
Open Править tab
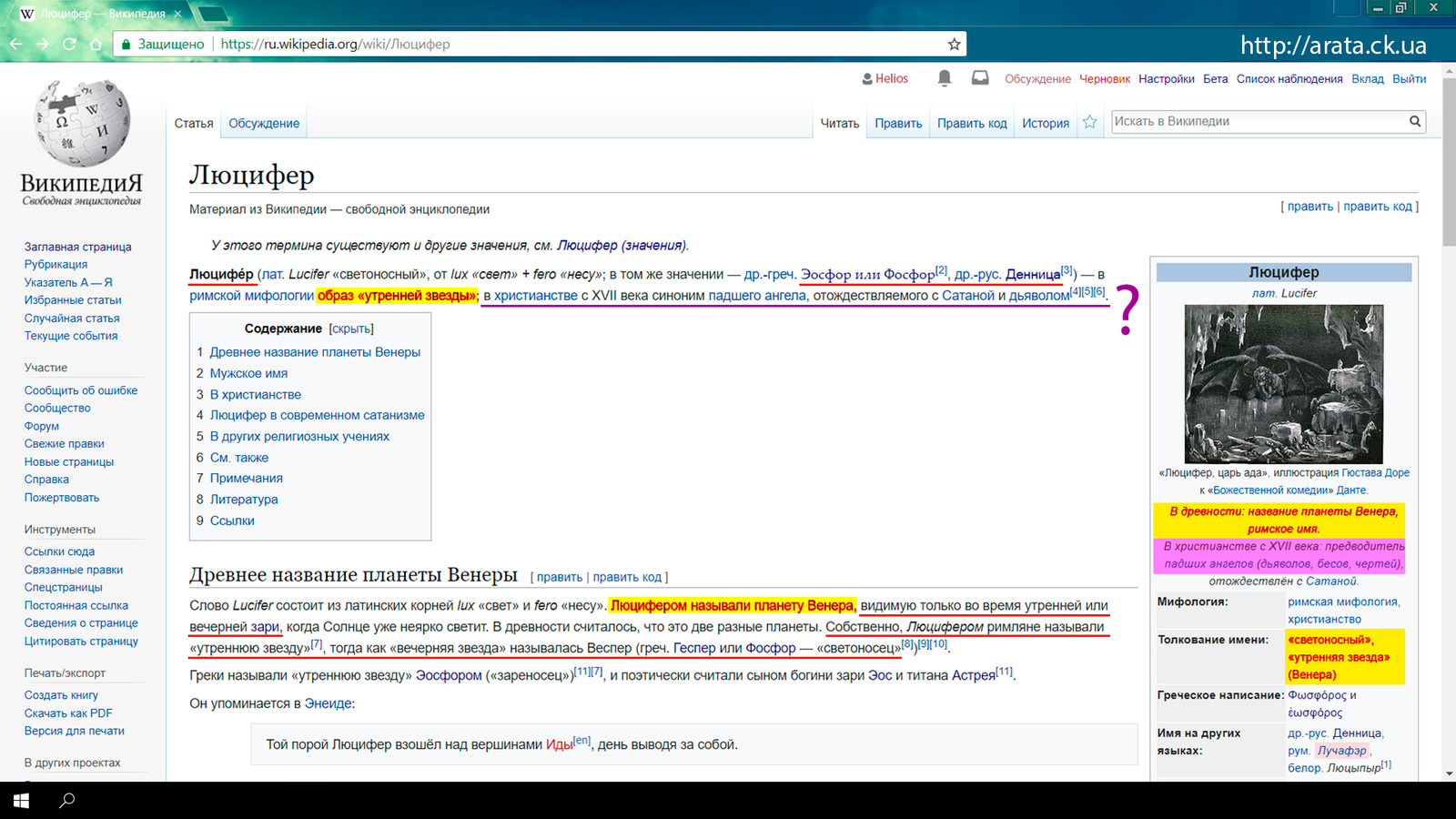click(898, 123)
